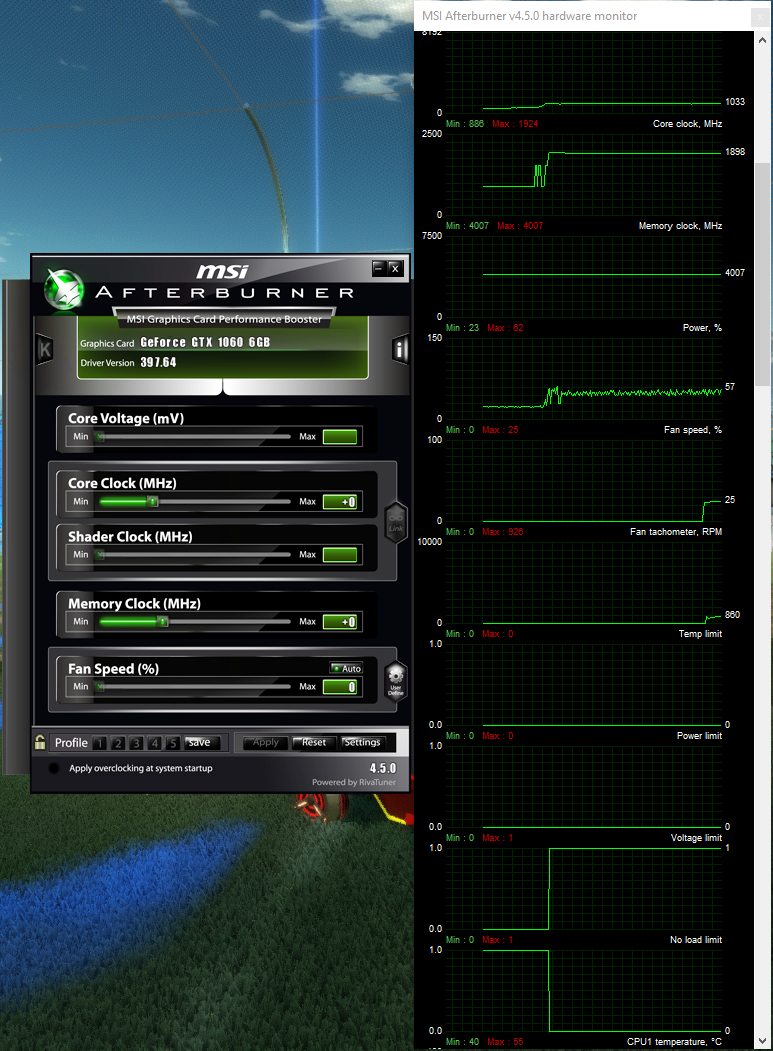The image size is (773, 1051).
Task: Click the Core Voltage slider handle
Action: coord(100,436)
